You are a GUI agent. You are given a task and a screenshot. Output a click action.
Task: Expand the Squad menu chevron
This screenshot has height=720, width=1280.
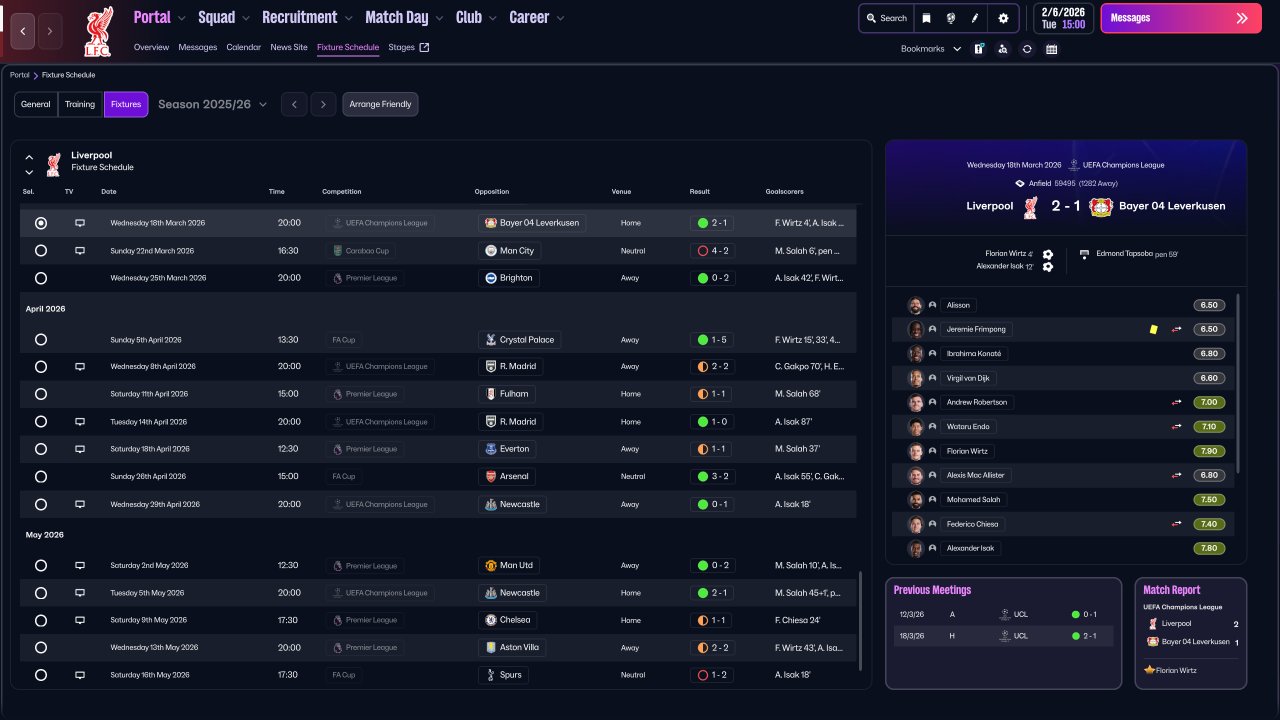pos(245,18)
